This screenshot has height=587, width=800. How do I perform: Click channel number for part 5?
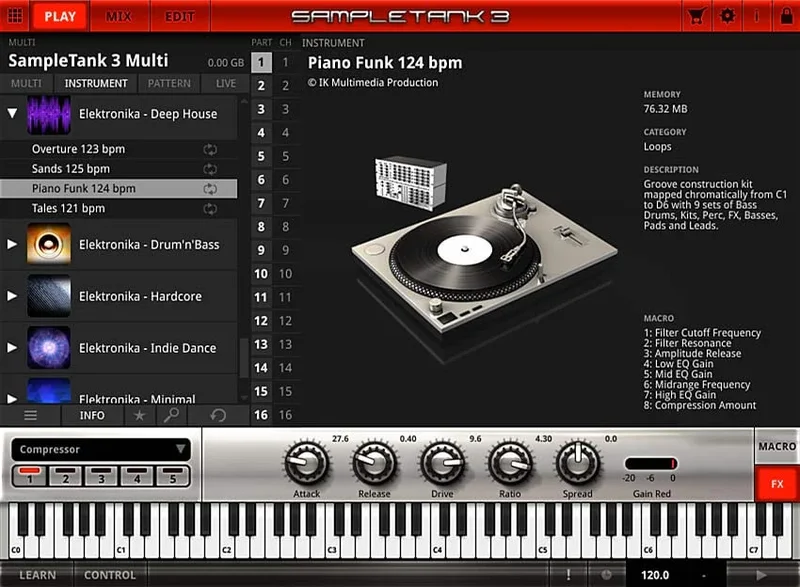coord(286,156)
